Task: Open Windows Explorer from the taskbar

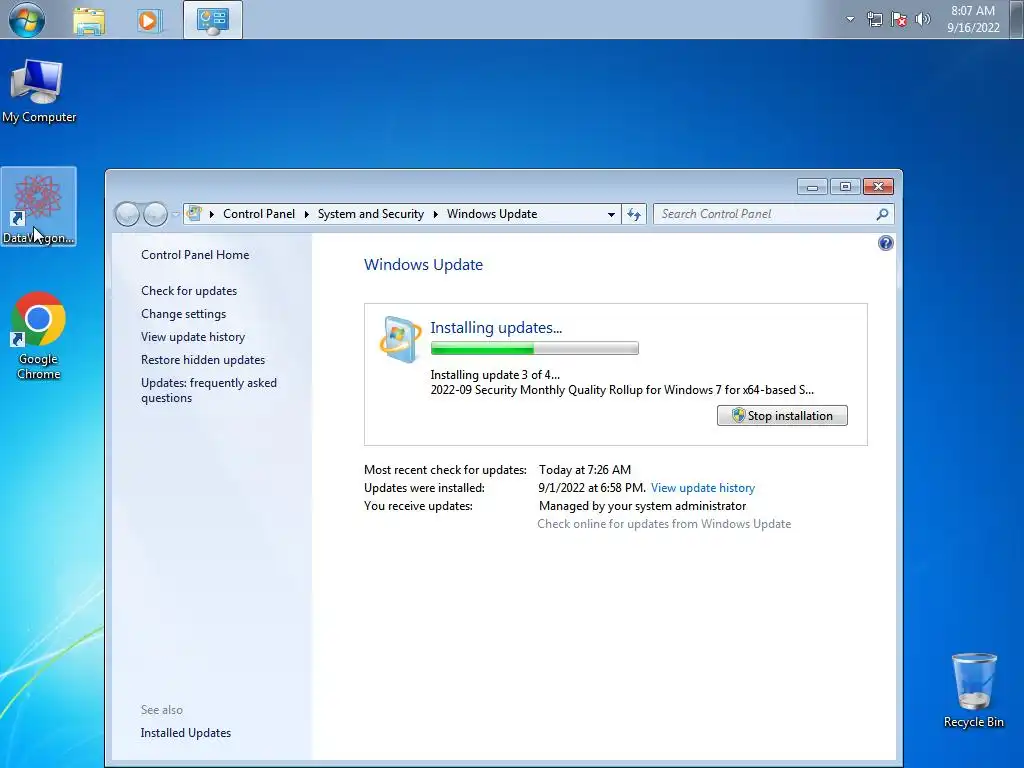Action: point(89,20)
